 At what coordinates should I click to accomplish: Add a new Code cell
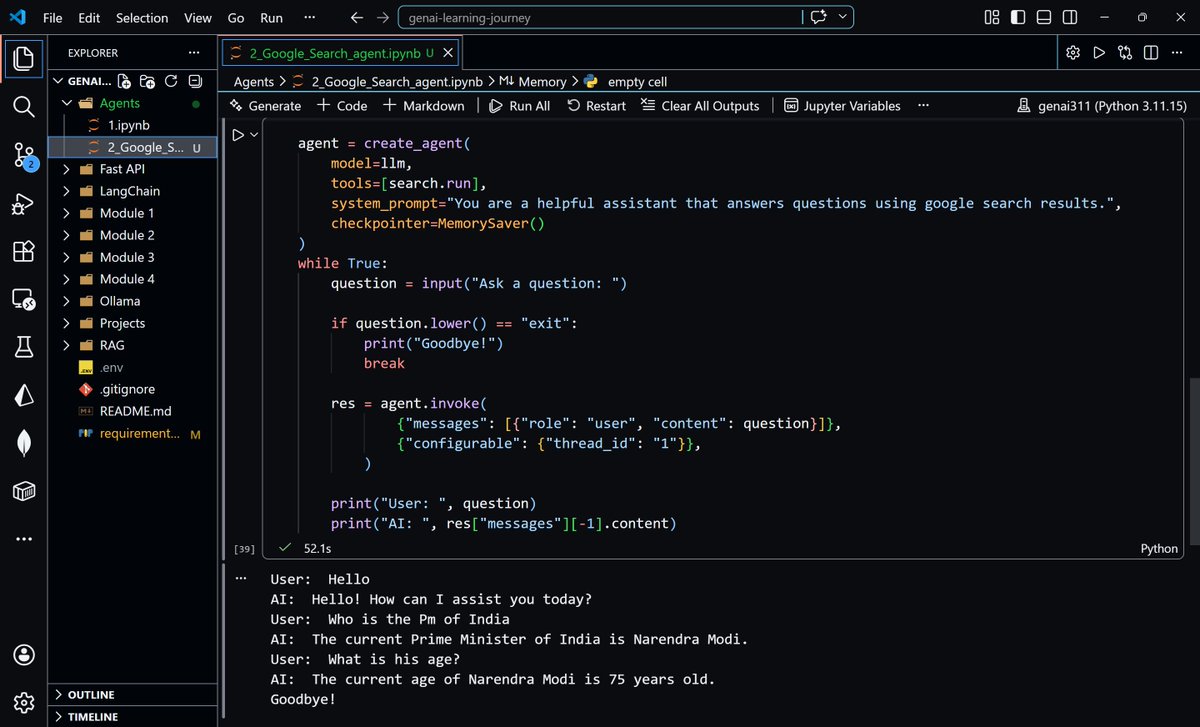click(x=342, y=106)
